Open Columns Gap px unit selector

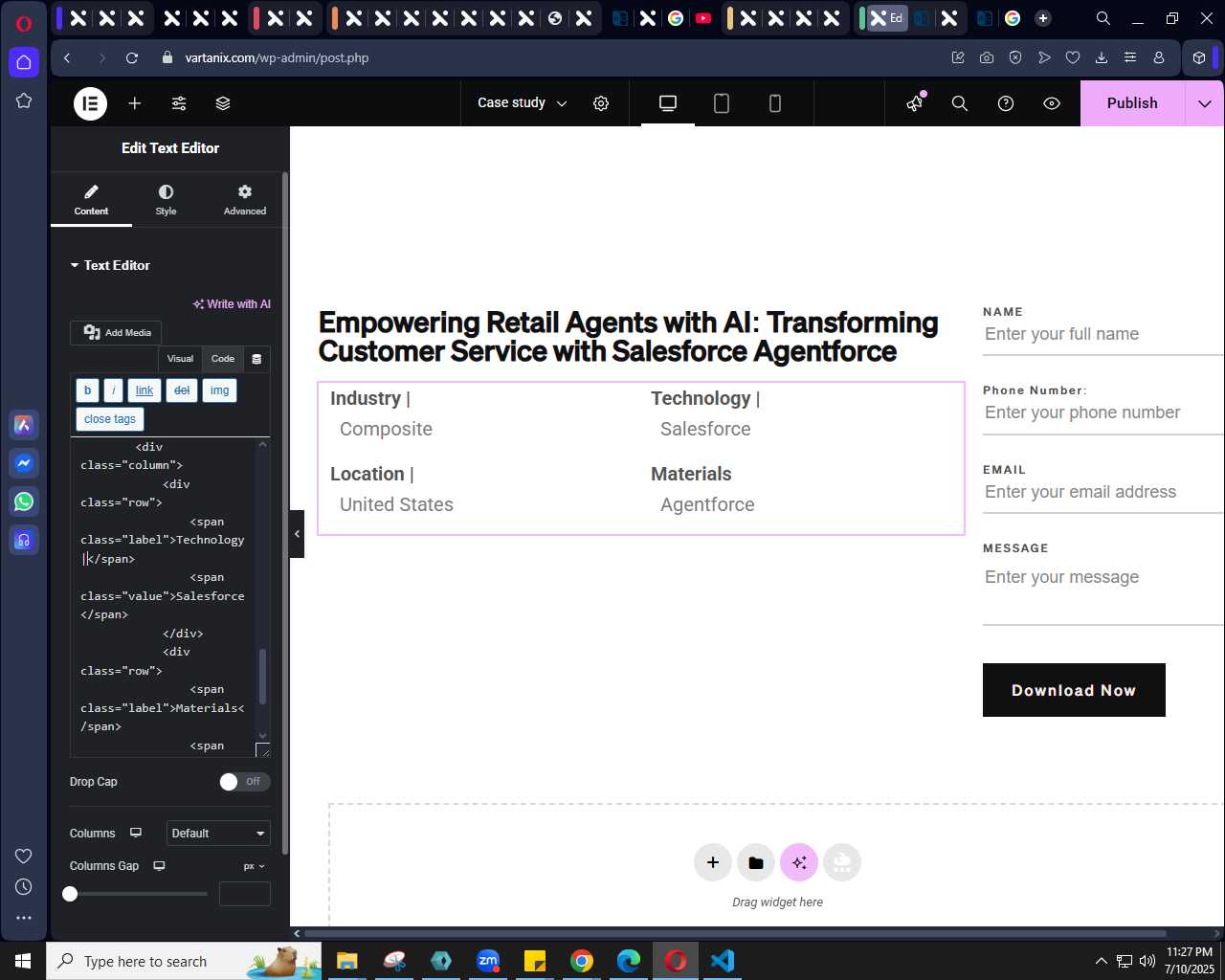pos(254,866)
